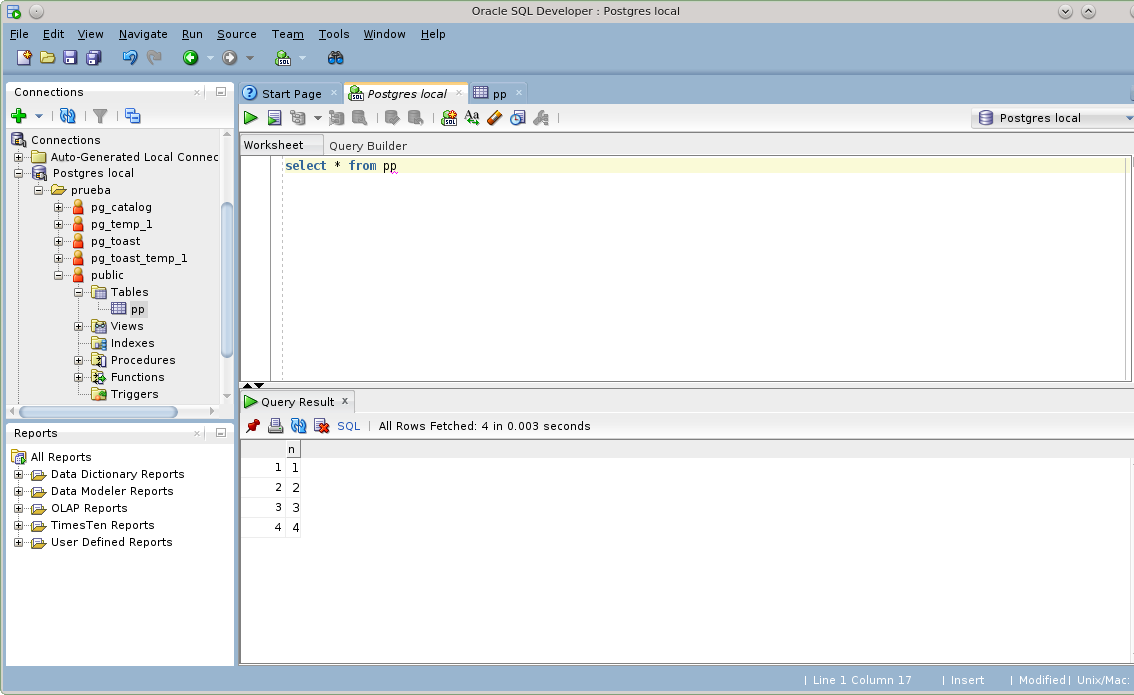Switch to the pp table tab
Image resolution: width=1134 pixels, height=695 pixels.
pos(498,93)
